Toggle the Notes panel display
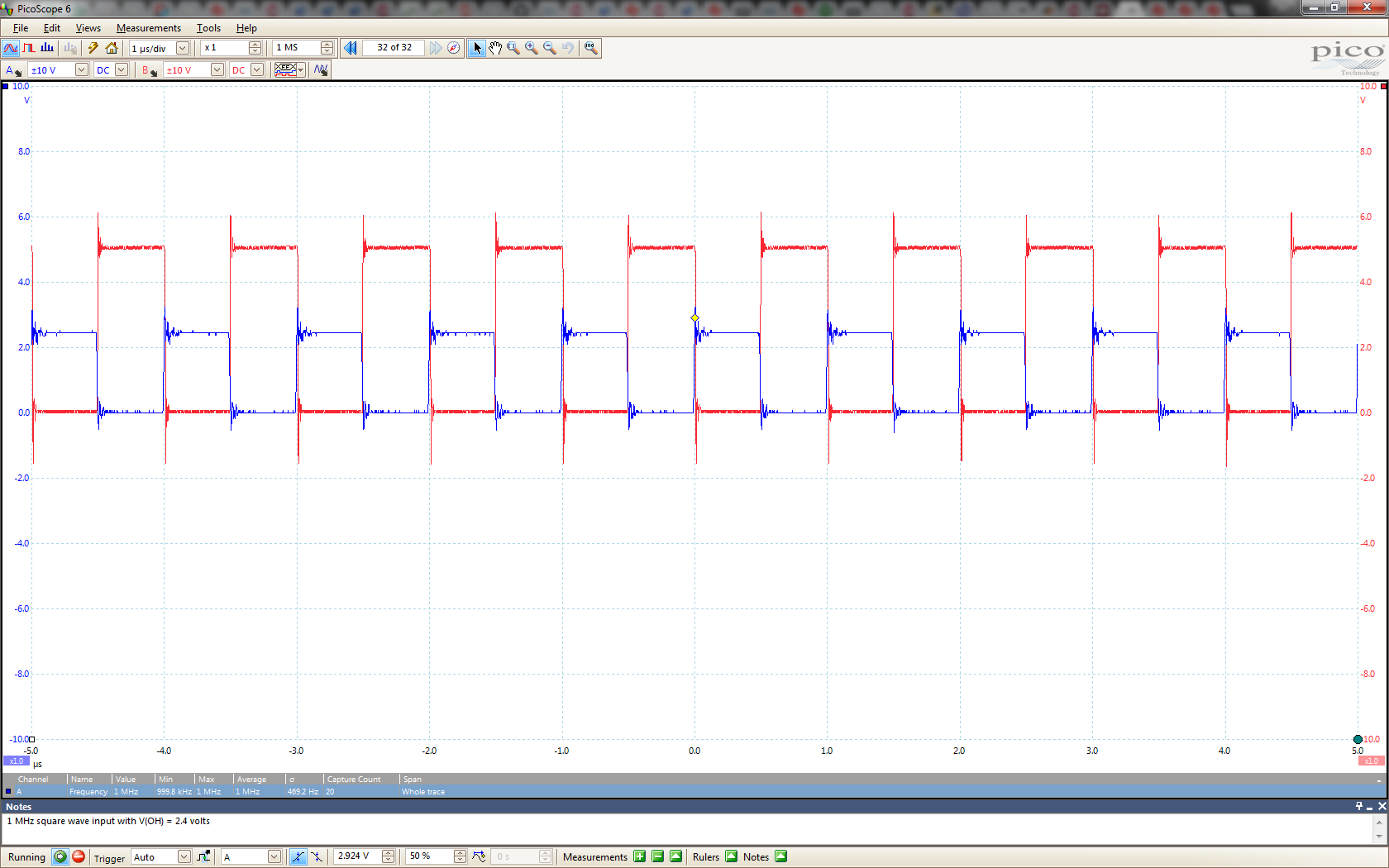Screen dimensions: 1389x868 [x=780, y=856]
